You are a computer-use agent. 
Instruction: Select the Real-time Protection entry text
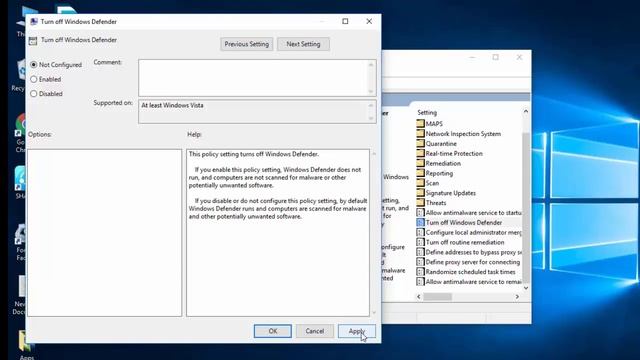click(x=454, y=153)
